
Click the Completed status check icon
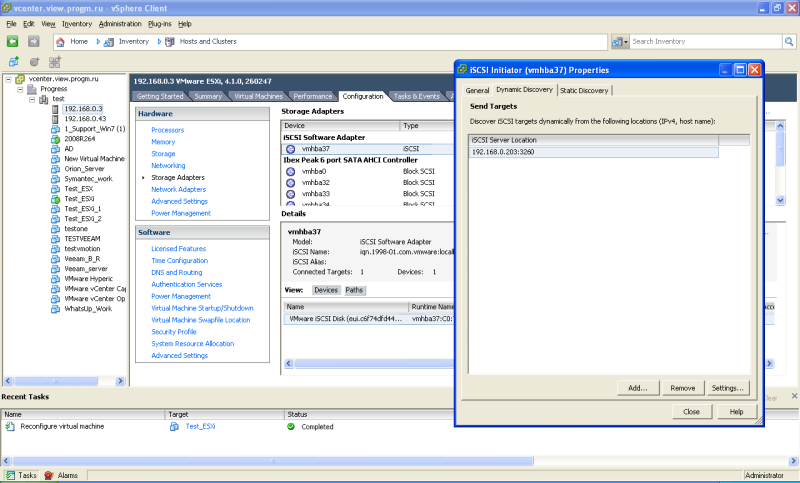tap(291, 427)
